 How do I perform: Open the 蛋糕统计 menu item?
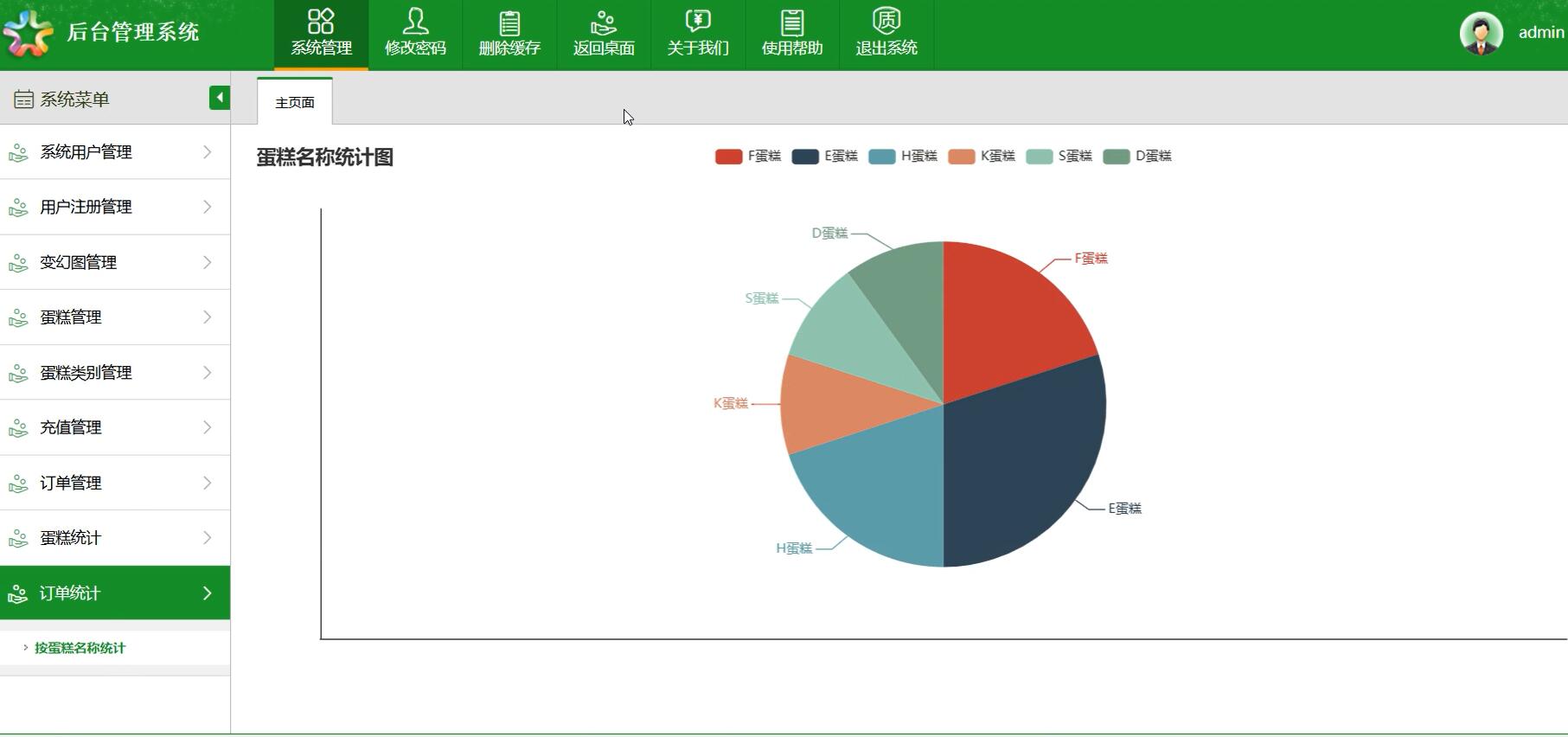114,538
